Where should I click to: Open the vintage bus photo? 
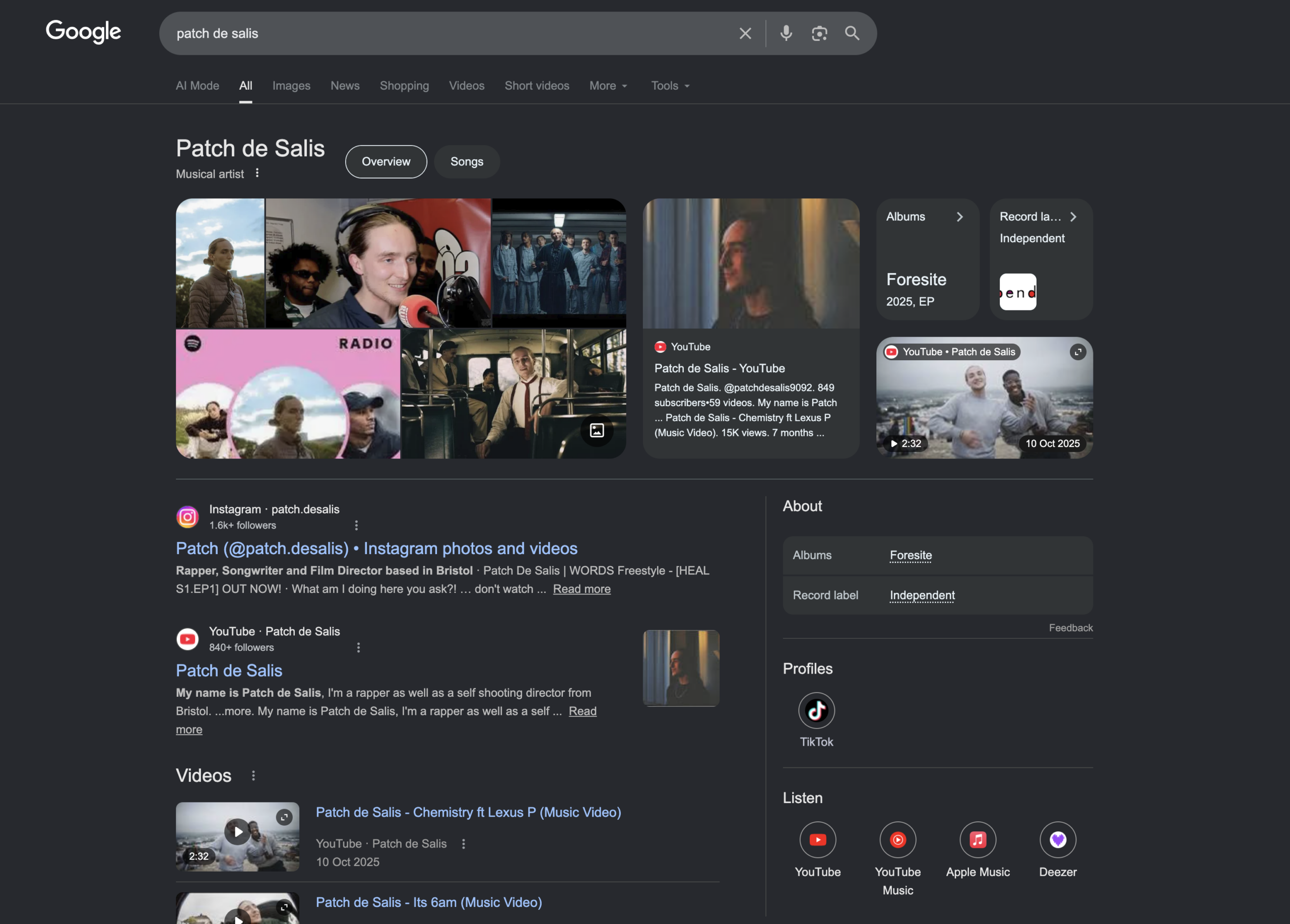[x=513, y=394]
